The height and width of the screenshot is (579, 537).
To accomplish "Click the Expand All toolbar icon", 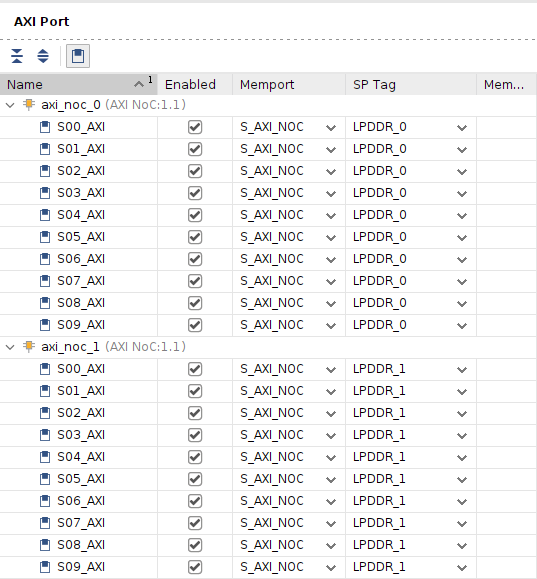I will pos(43,56).
